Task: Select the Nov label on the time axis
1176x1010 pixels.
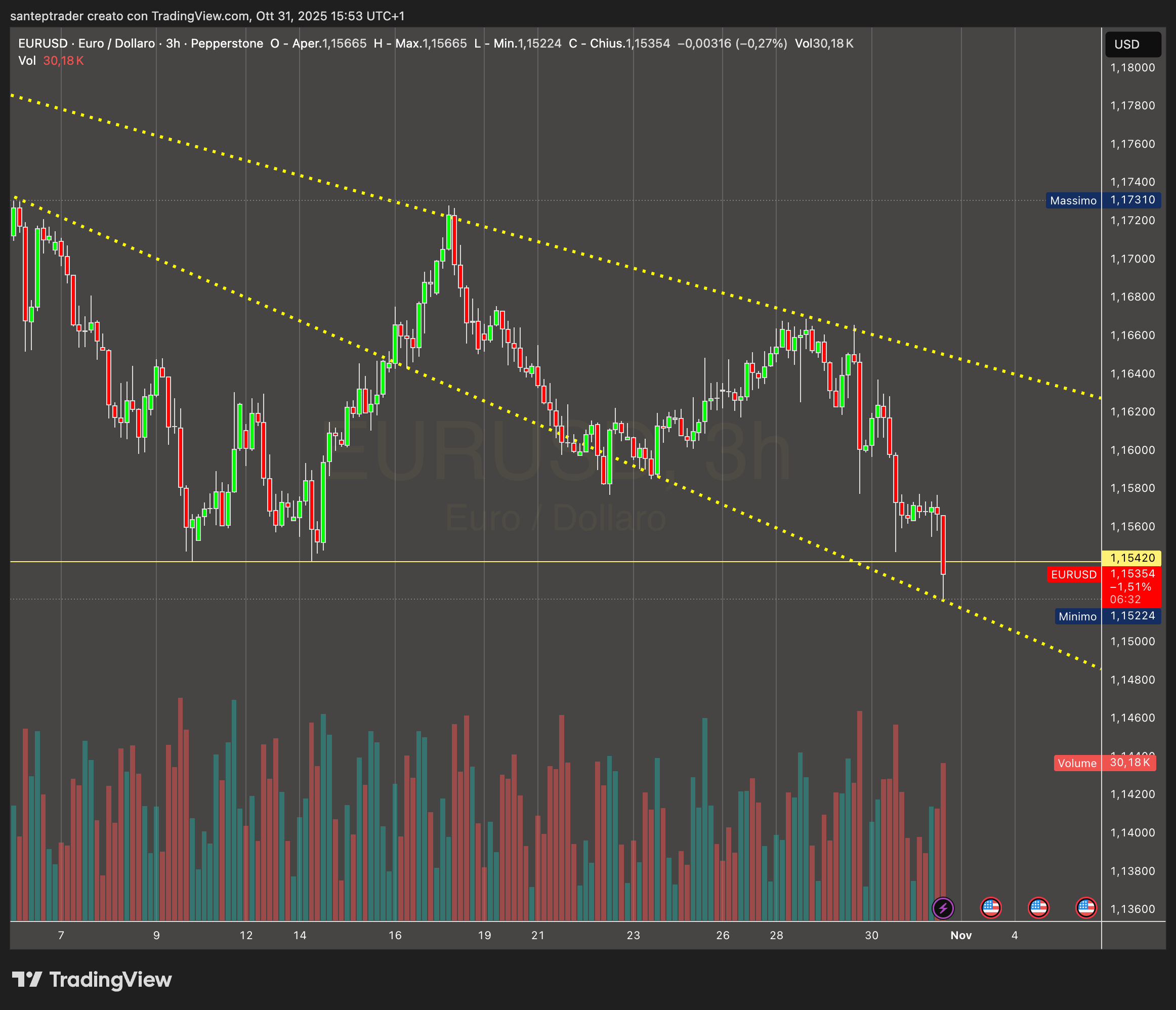Action: [961, 935]
